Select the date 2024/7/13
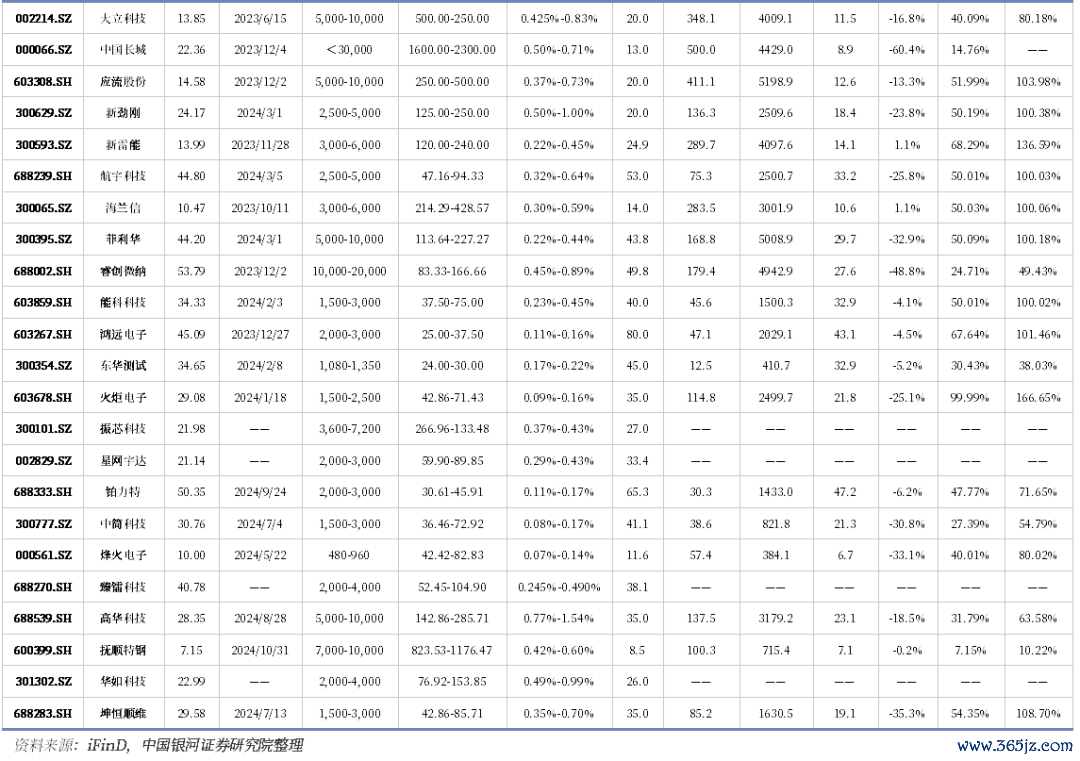 (x=260, y=713)
